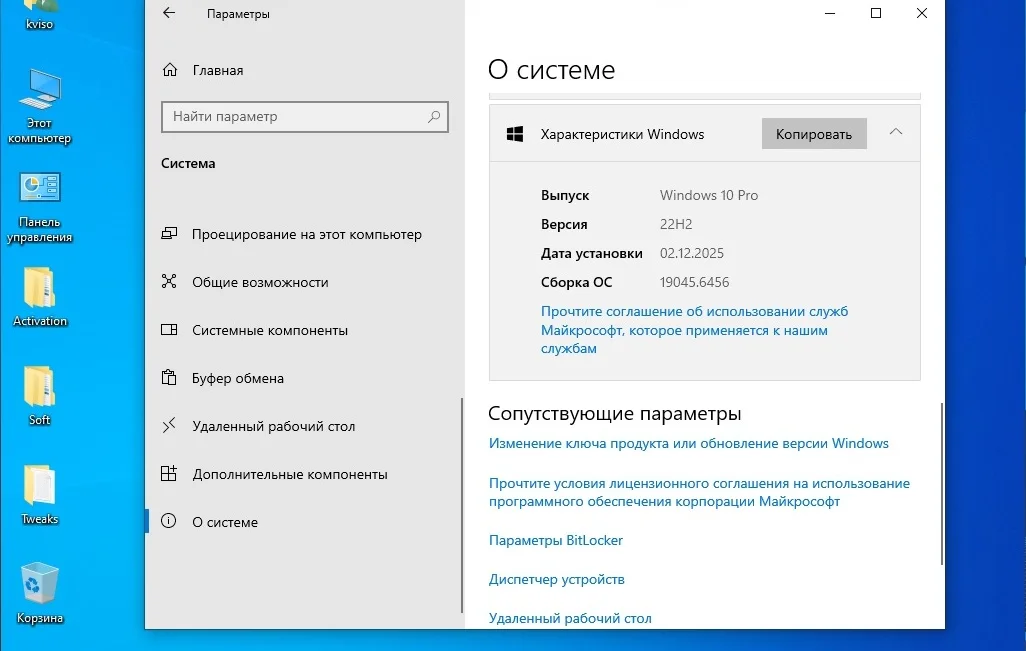Click into the Найти параметр search field
Viewport: 1026px width, 651px height.
(x=295, y=117)
